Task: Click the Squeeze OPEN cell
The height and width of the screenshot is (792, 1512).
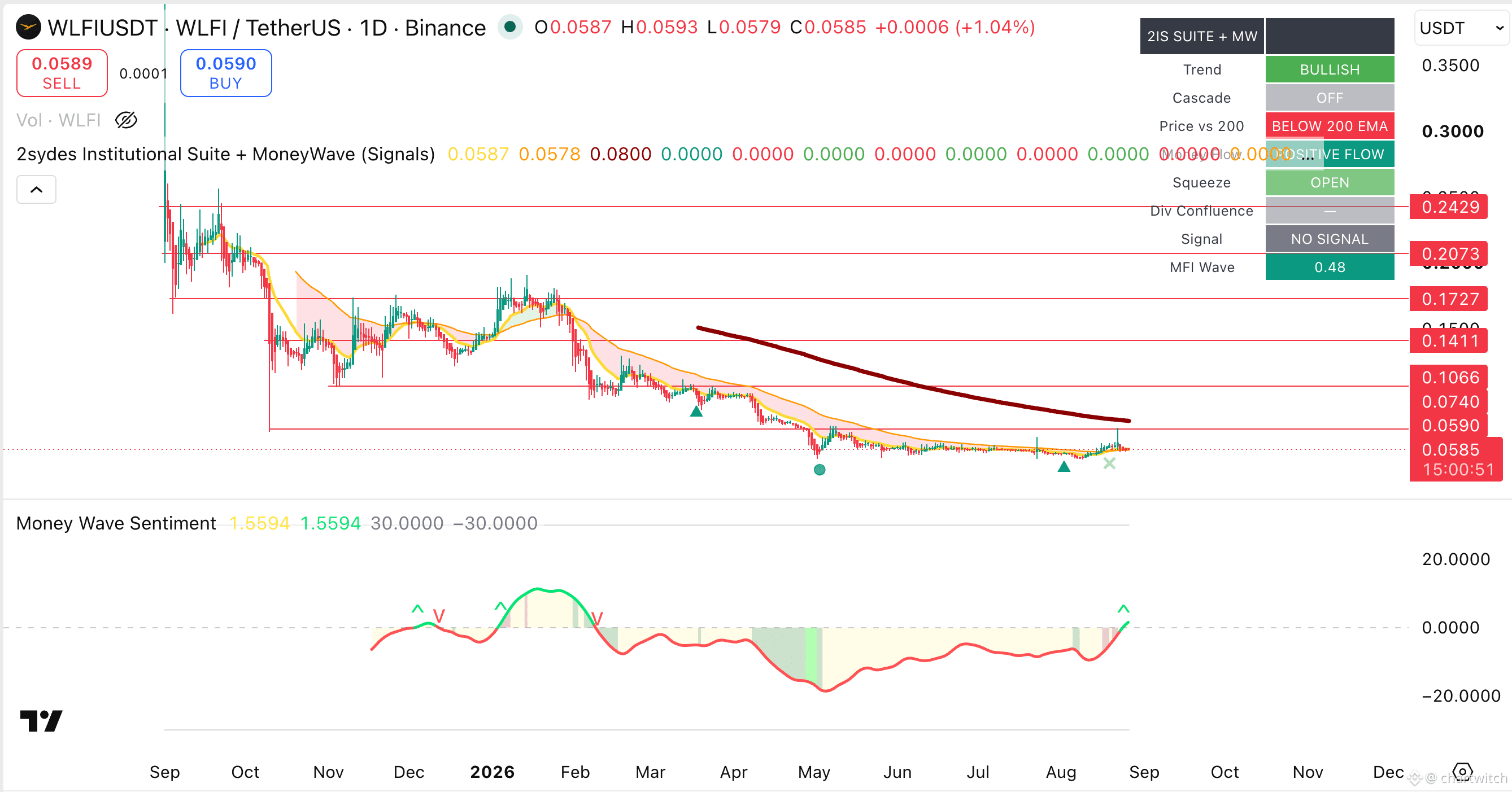Action: click(x=1330, y=182)
